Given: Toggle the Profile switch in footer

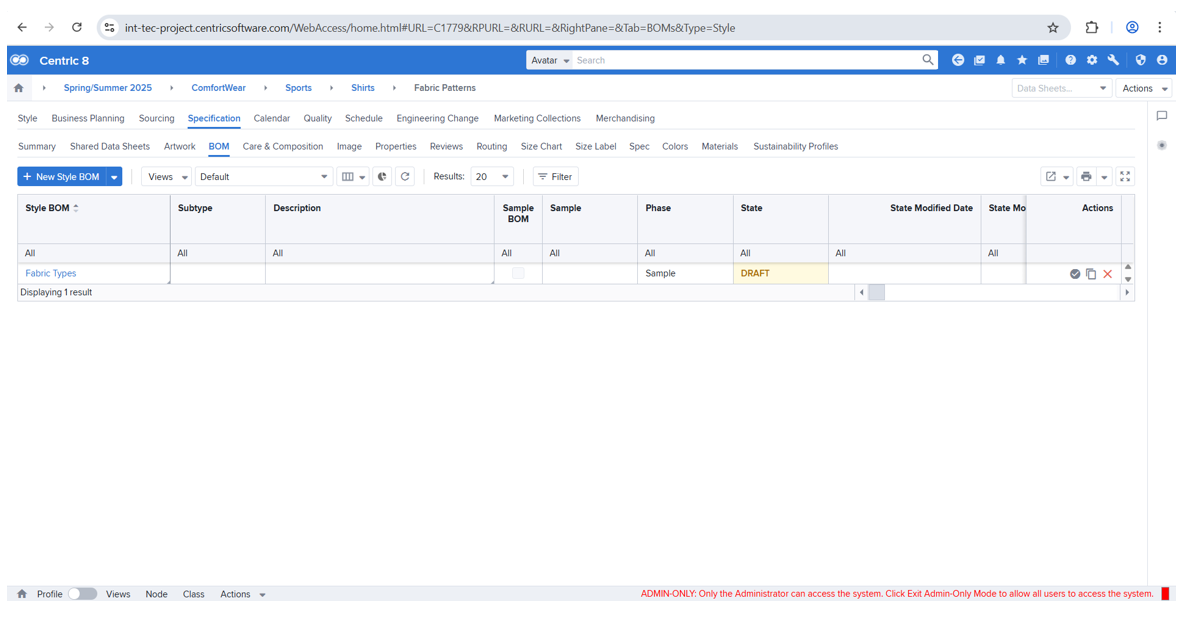Looking at the screenshot, I should click(82, 594).
